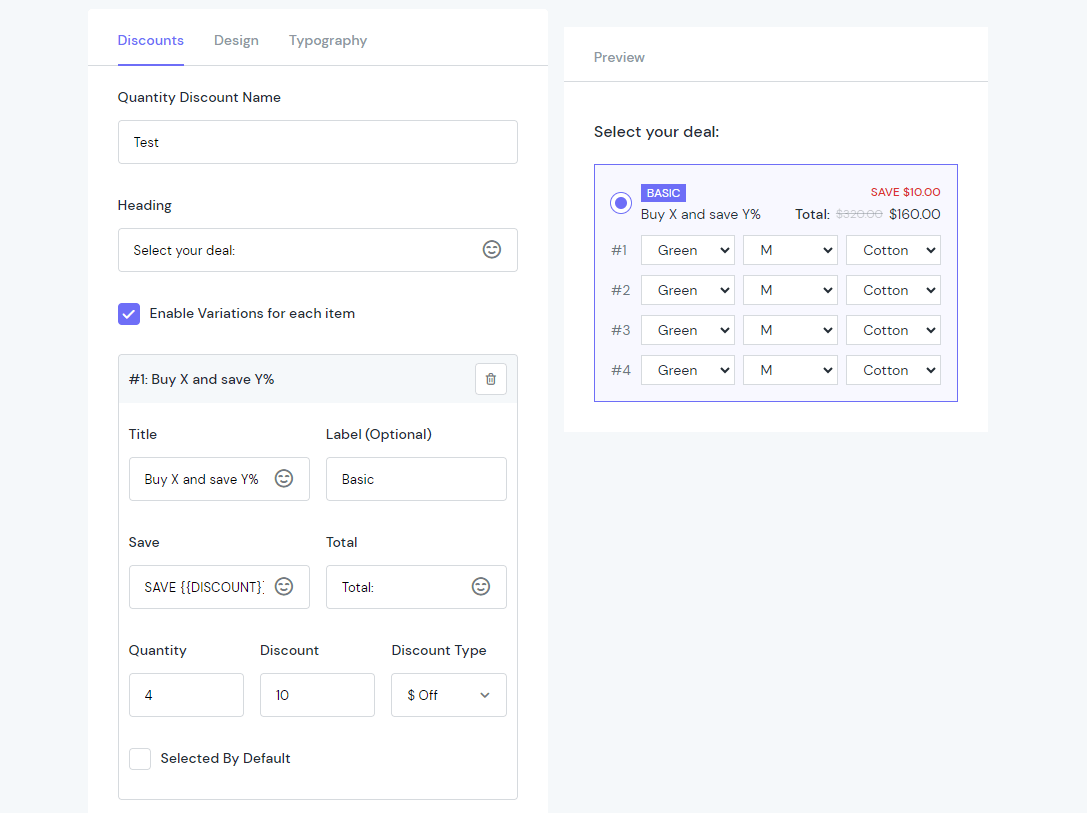
Task: Open the emoji picker for the Heading field
Action: [x=491, y=249]
